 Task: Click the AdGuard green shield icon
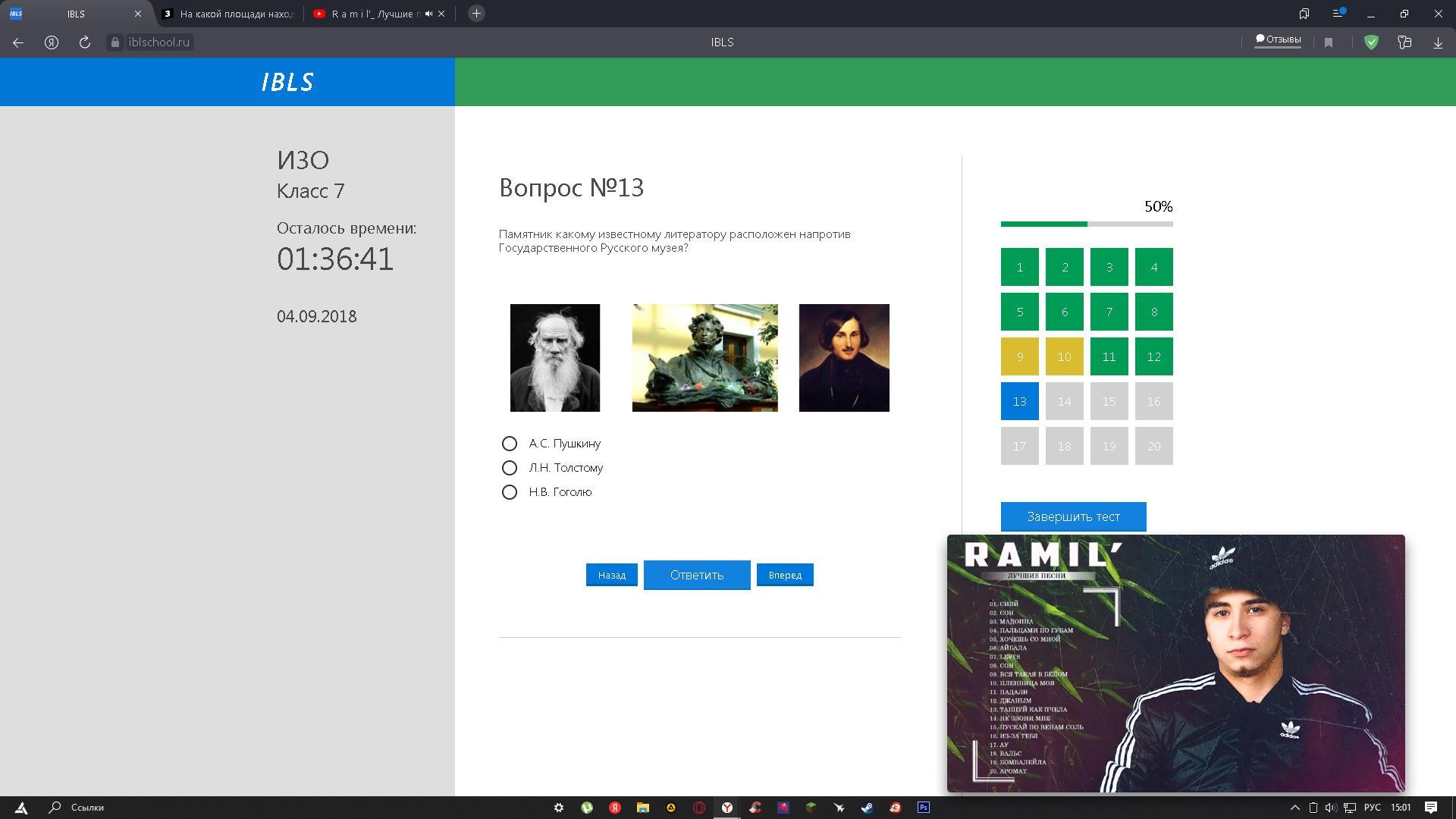coord(1371,42)
